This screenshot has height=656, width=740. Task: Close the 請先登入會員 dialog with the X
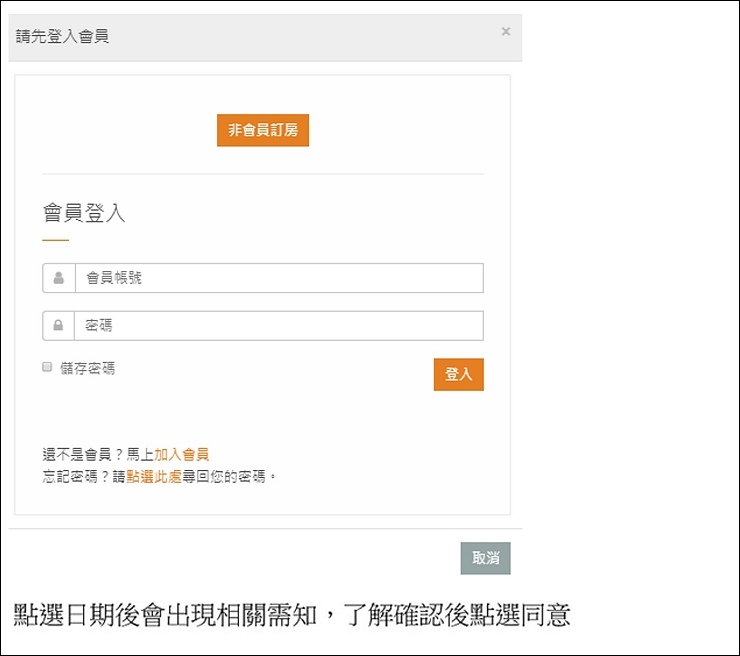click(x=505, y=32)
